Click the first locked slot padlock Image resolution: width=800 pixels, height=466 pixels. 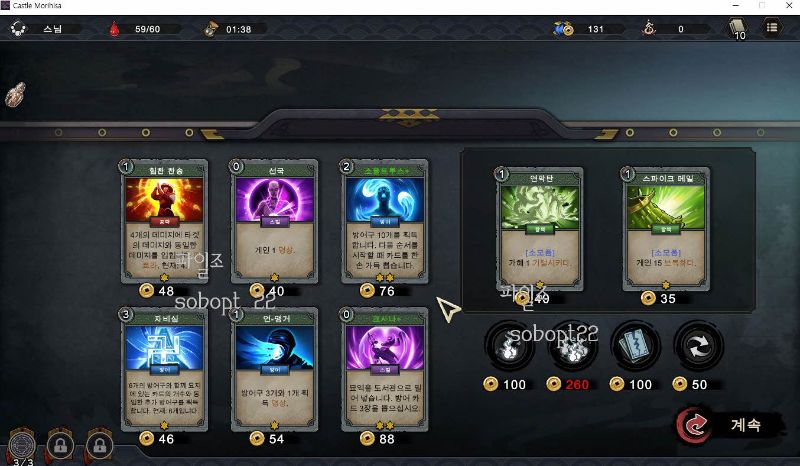point(60,445)
